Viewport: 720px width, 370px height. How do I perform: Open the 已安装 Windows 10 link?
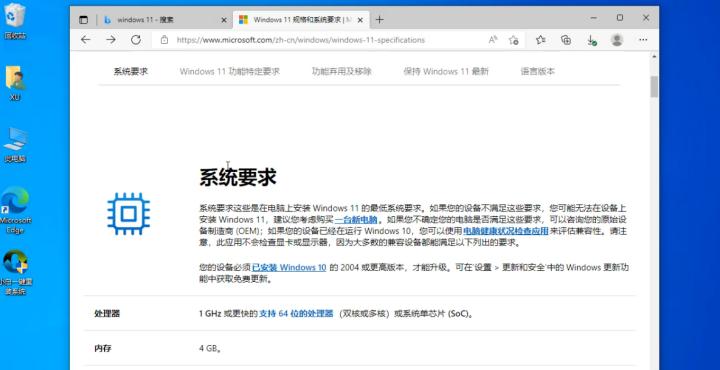tap(289, 267)
